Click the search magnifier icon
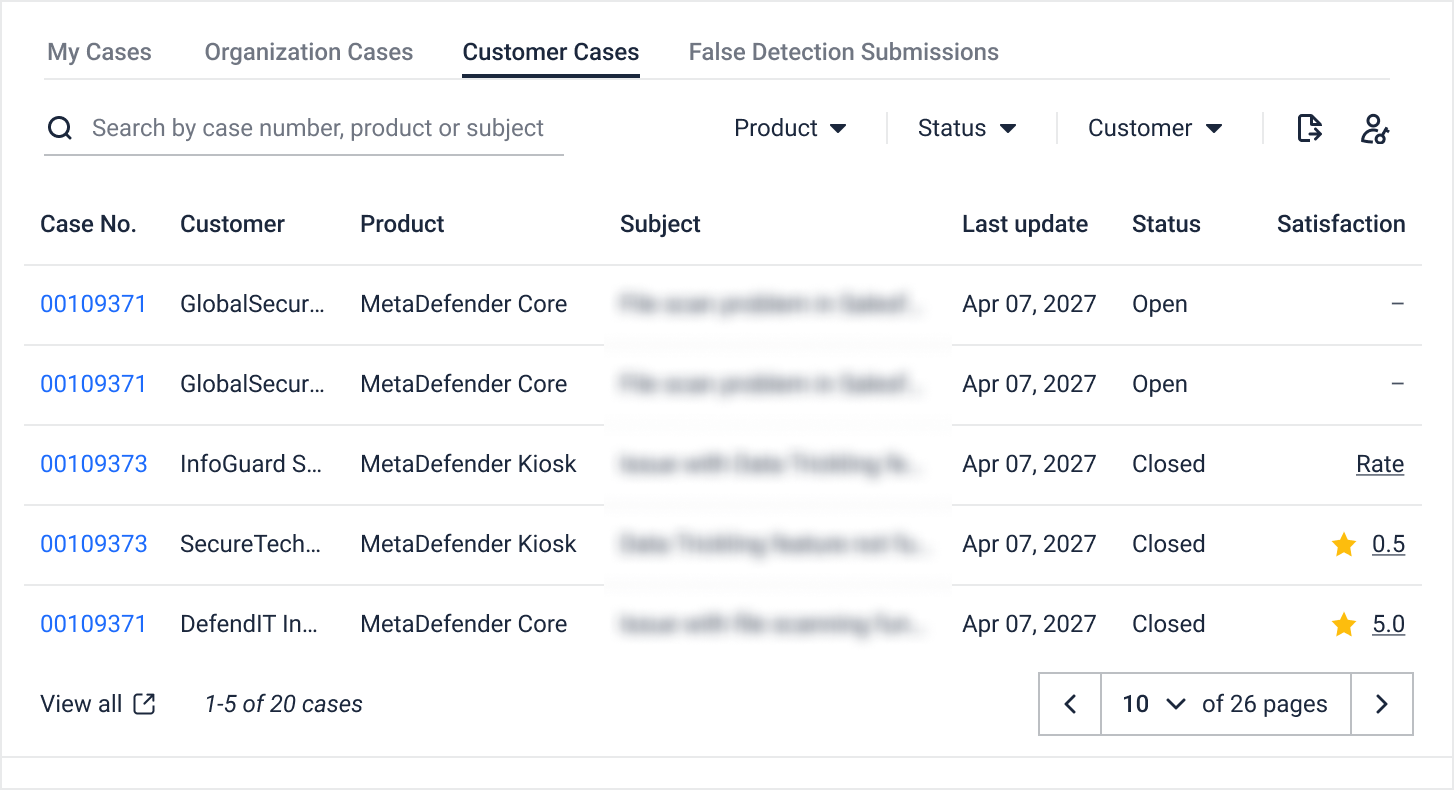The width and height of the screenshot is (1454, 790). (60, 128)
